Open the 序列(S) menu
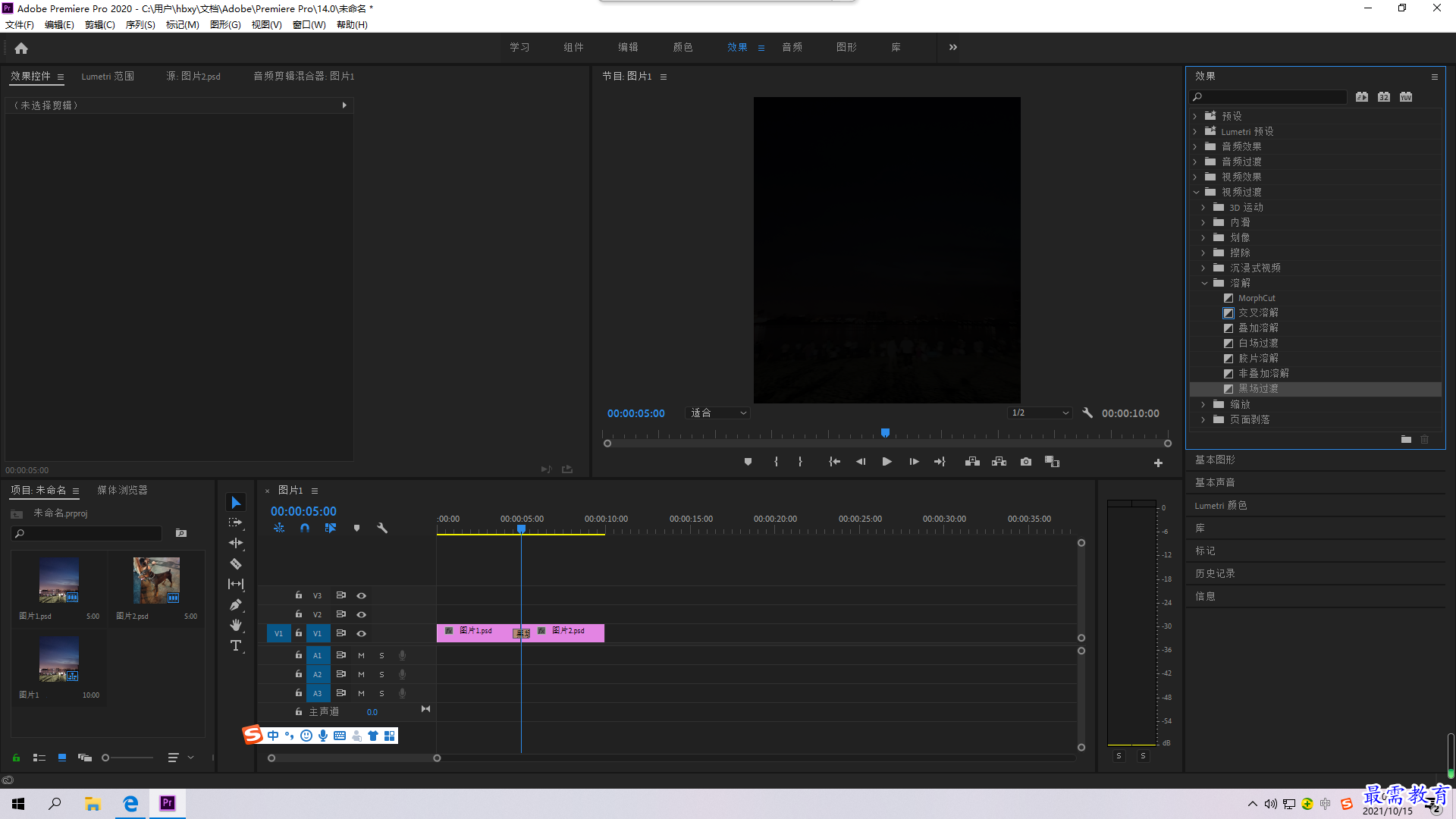Viewport: 1456px width, 819px height. pyautogui.click(x=140, y=25)
